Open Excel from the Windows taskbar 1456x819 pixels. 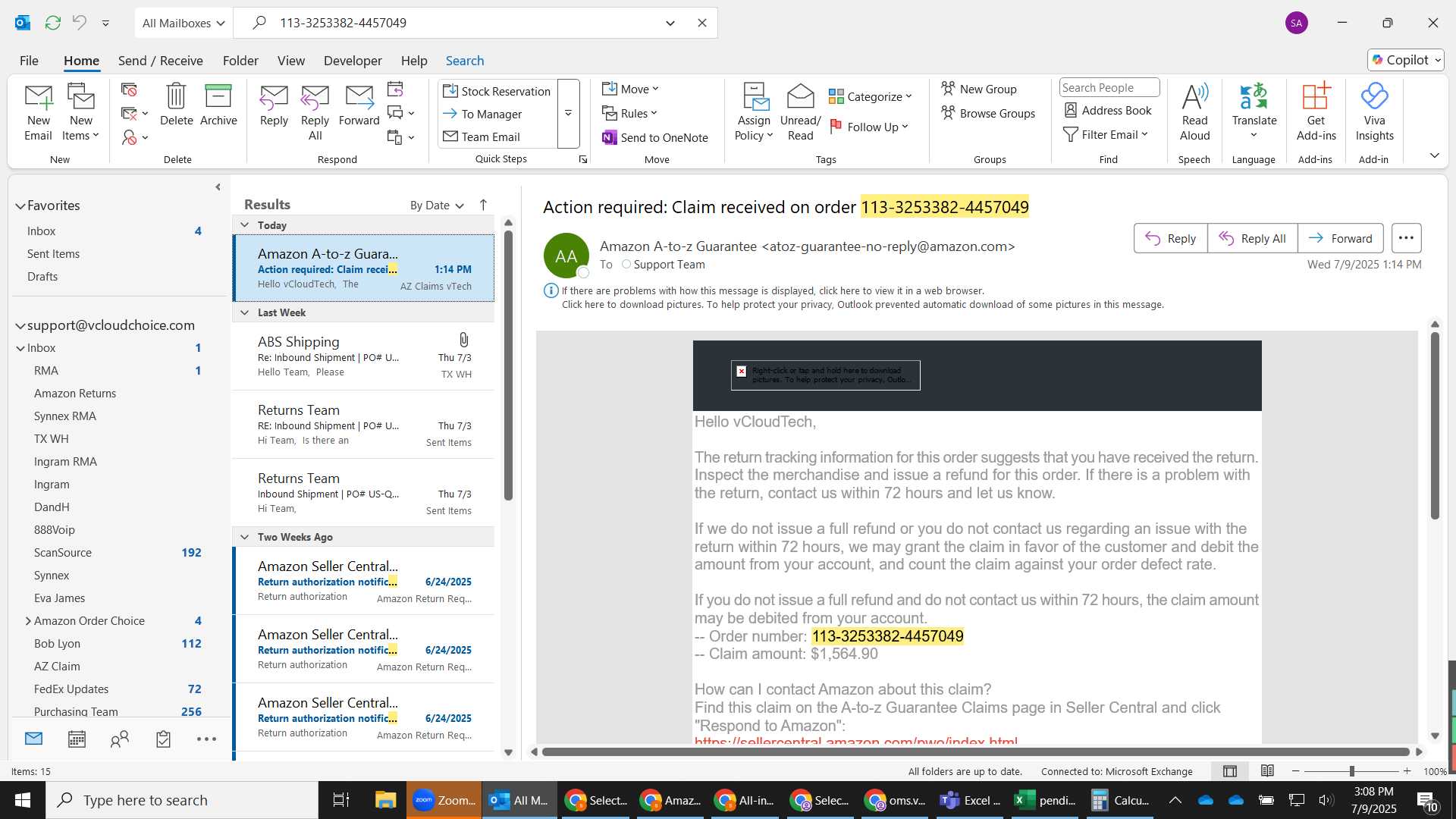tap(1046, 800)
